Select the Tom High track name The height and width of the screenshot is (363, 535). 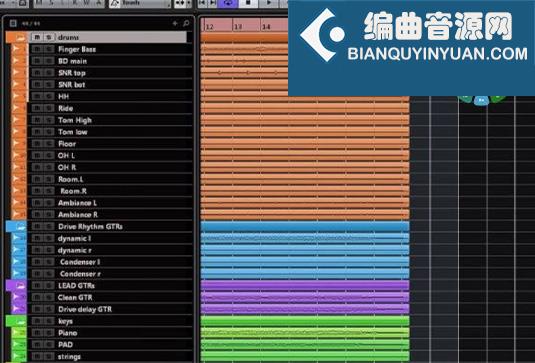(x=75, y=120)
